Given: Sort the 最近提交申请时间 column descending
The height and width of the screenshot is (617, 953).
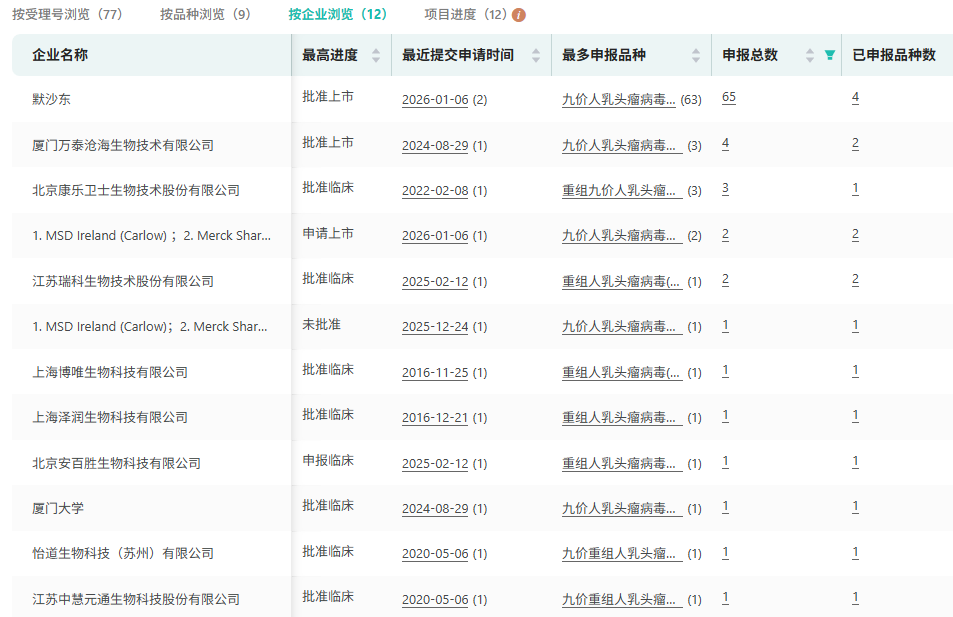Looking at the screenshot, I should click(536, 59).
